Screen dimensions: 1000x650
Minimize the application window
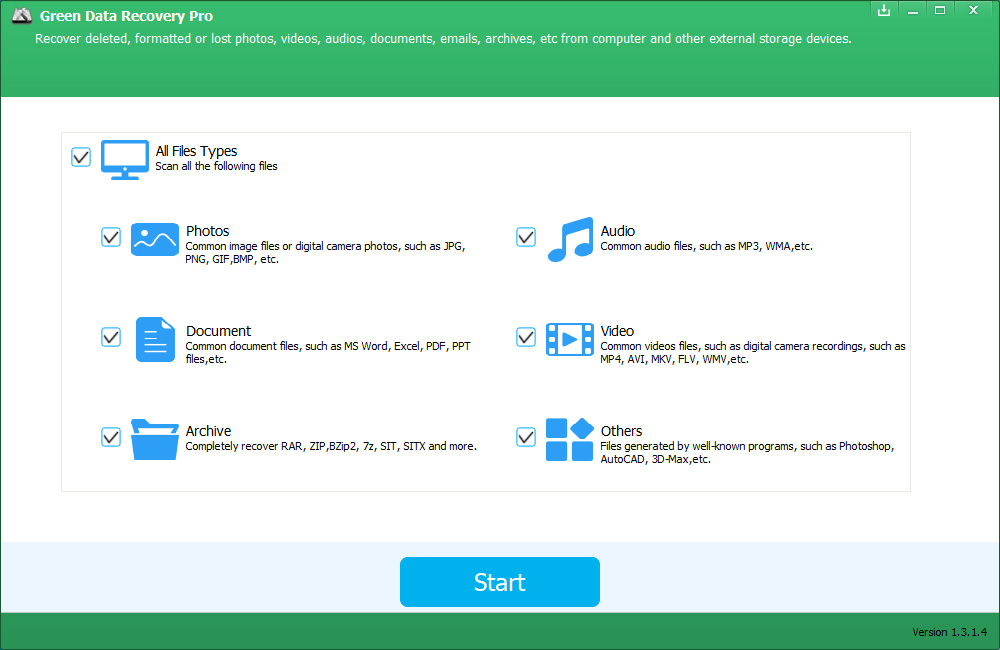coord(911,10)
